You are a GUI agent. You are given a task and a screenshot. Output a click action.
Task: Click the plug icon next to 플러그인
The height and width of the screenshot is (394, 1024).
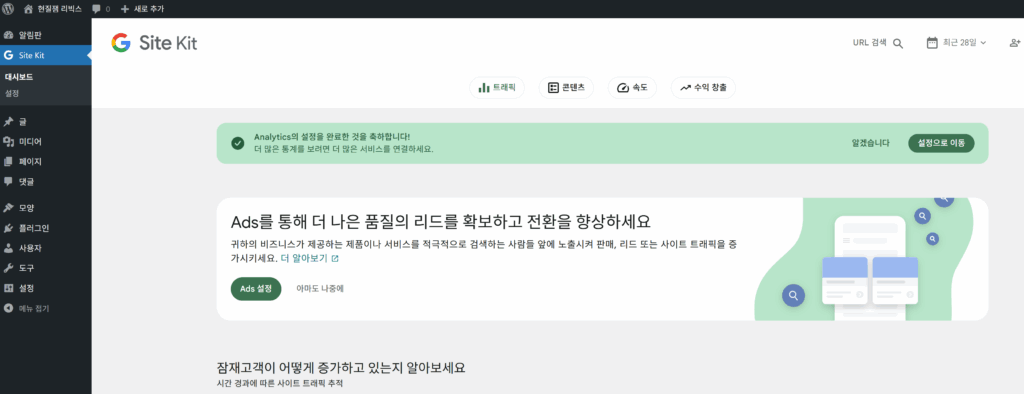click(x=8, y=228)
